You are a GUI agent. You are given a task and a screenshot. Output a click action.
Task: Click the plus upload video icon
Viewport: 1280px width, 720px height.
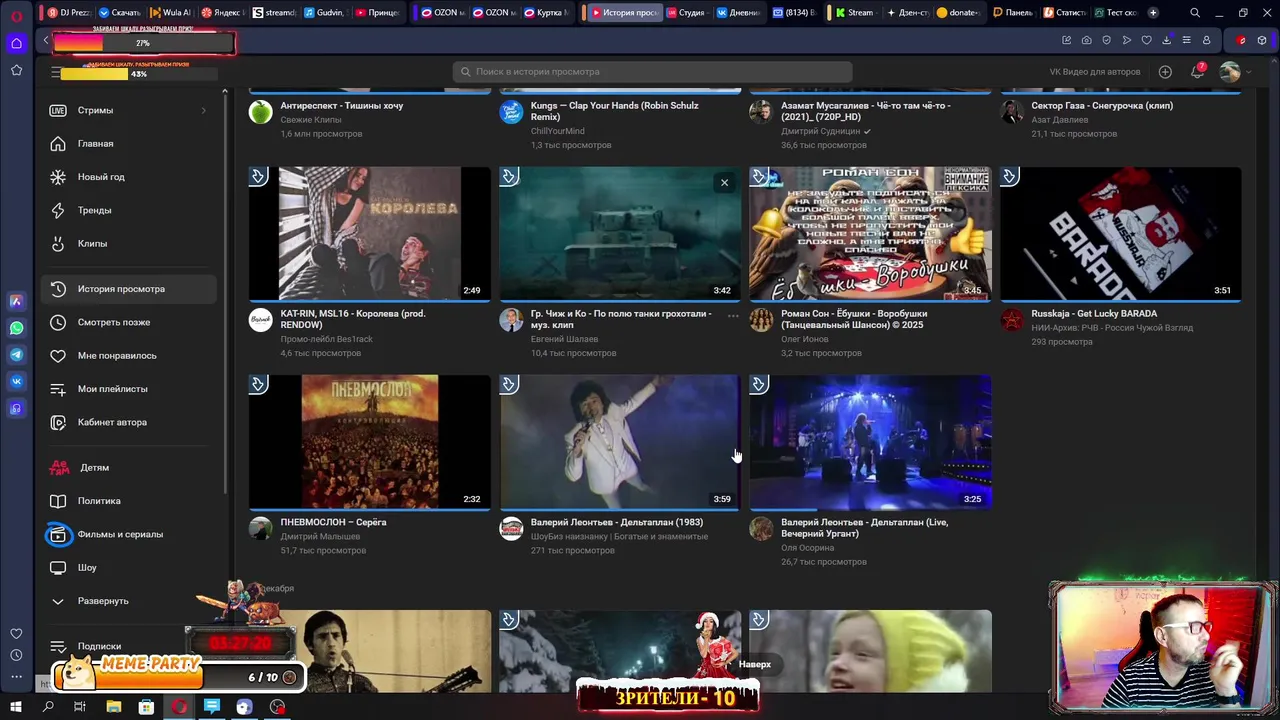[1165, 72]
